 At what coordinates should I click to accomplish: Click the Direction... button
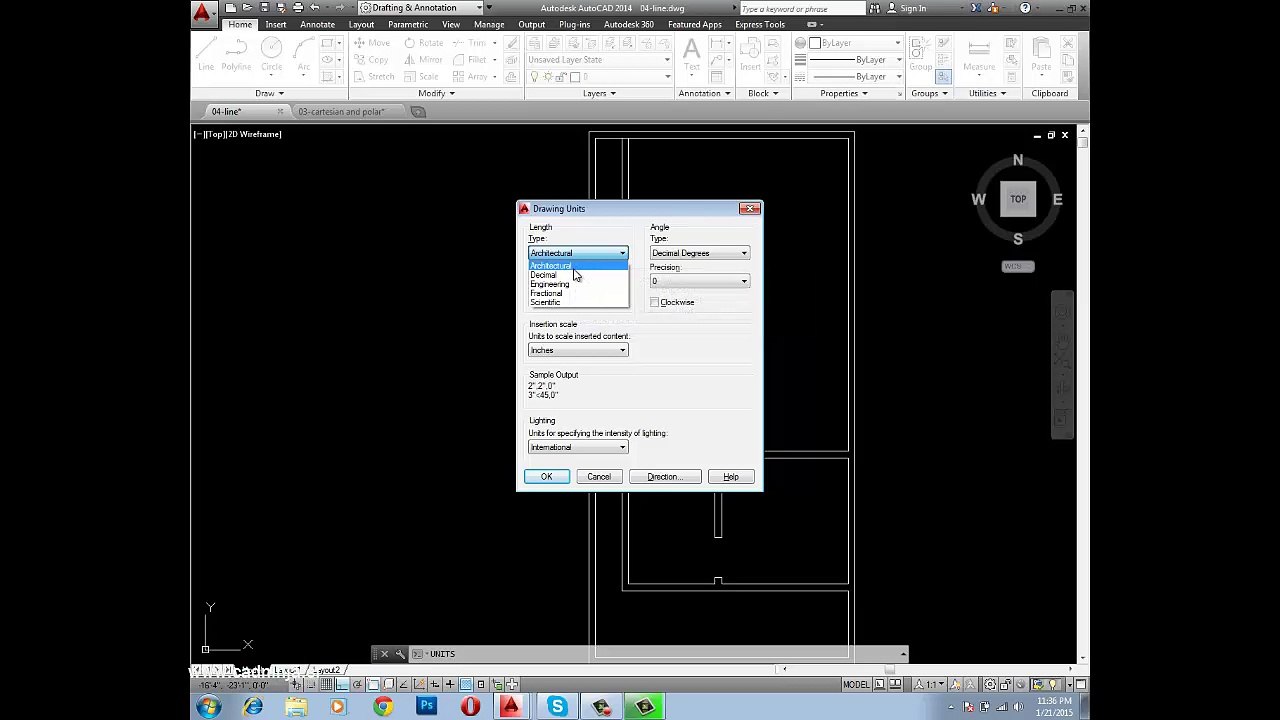coord(665,477)
